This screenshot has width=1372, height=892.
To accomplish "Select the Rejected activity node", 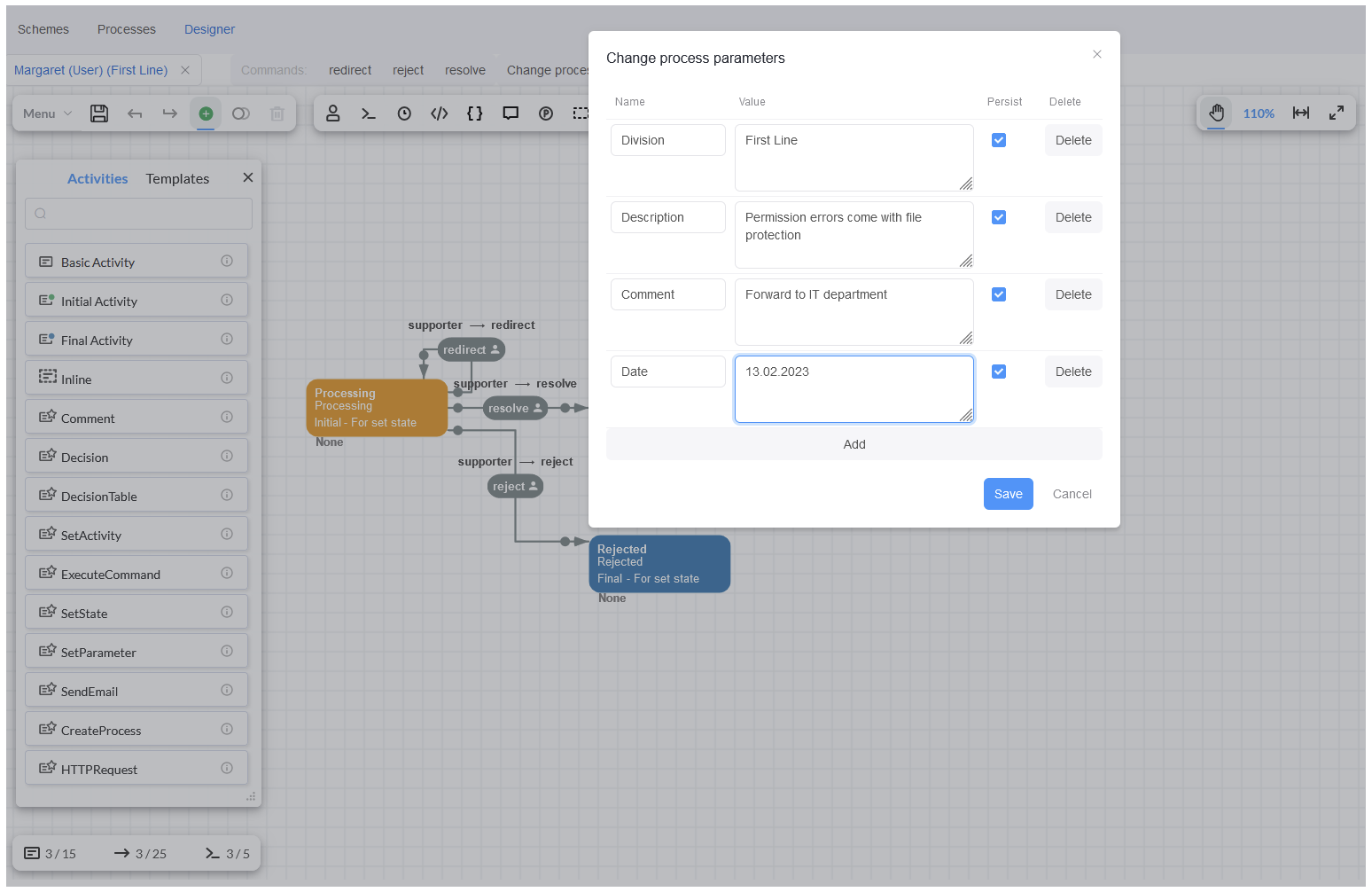I will [659, 564].
